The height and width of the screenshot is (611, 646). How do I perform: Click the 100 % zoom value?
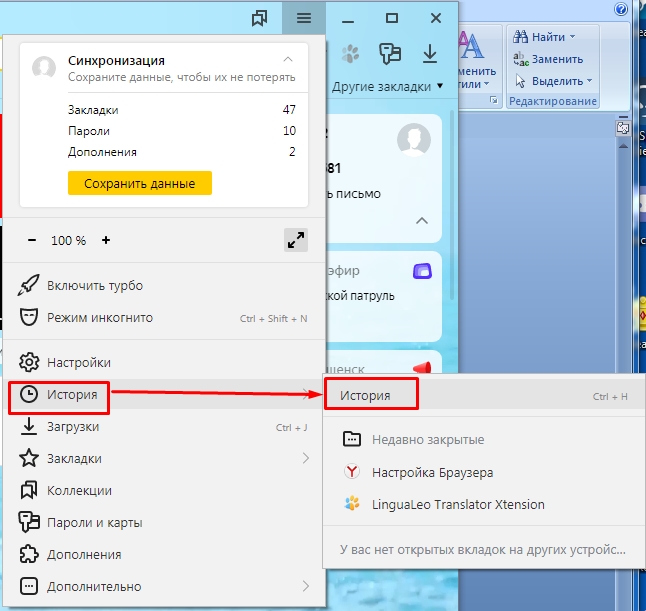tap(68, 241)
